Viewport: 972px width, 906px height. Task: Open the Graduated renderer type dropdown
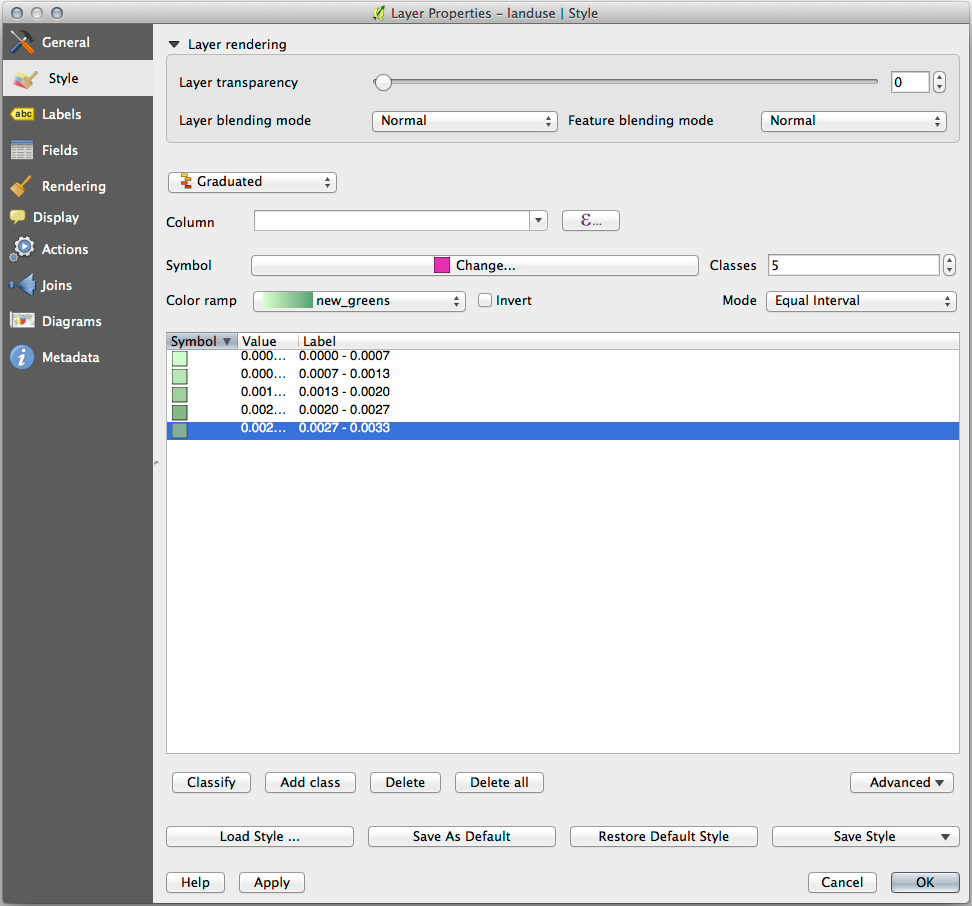pos(252,182)
